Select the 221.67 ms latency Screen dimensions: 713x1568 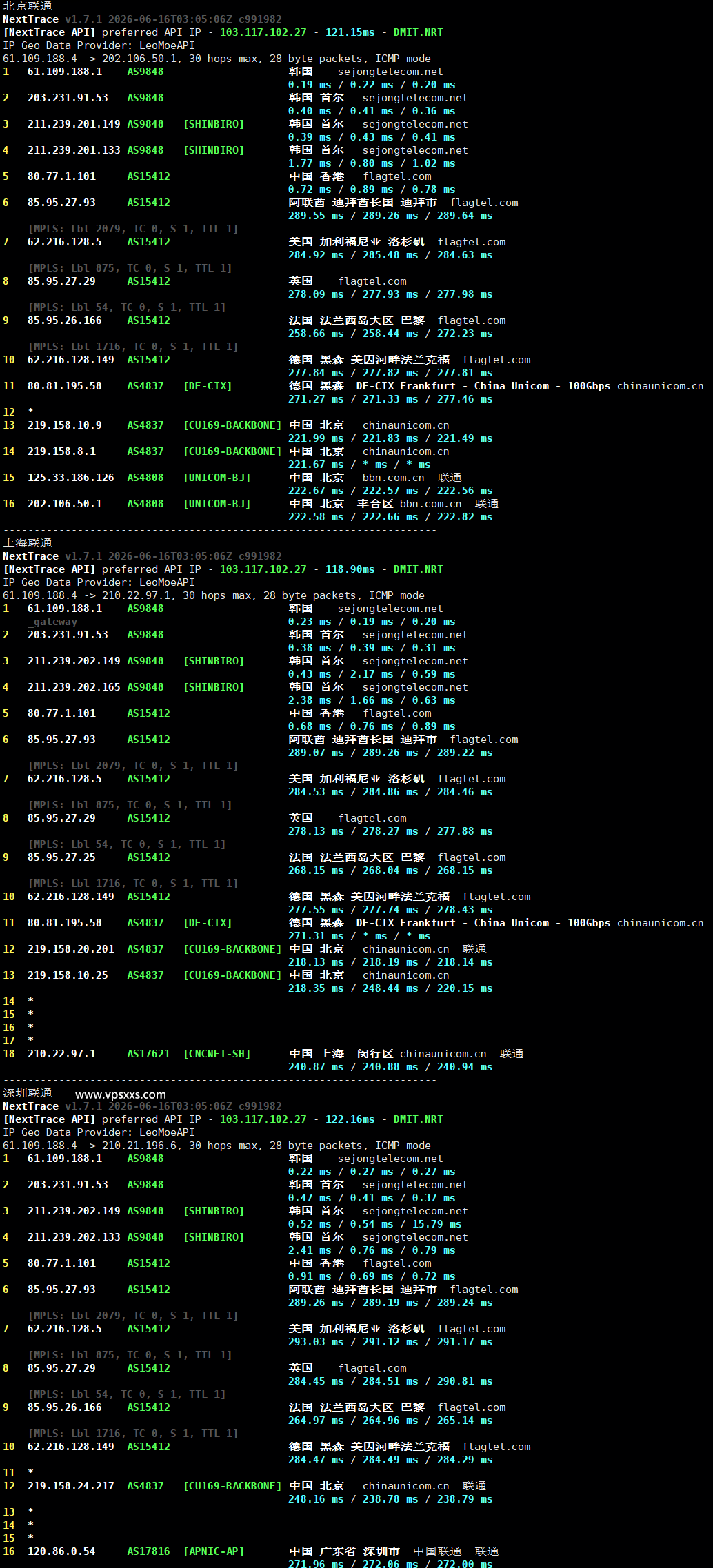[316, 465]
